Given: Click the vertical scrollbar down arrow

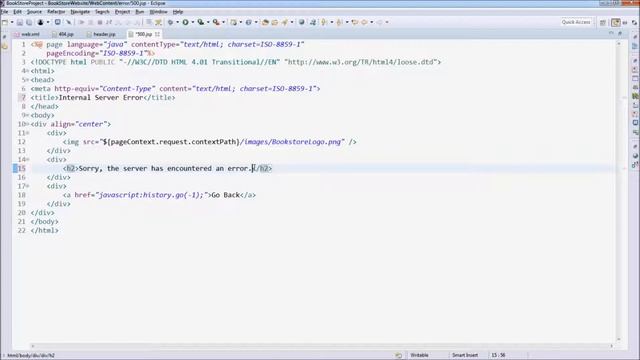Looking at the screenshot, I should (x=619, y=339).
